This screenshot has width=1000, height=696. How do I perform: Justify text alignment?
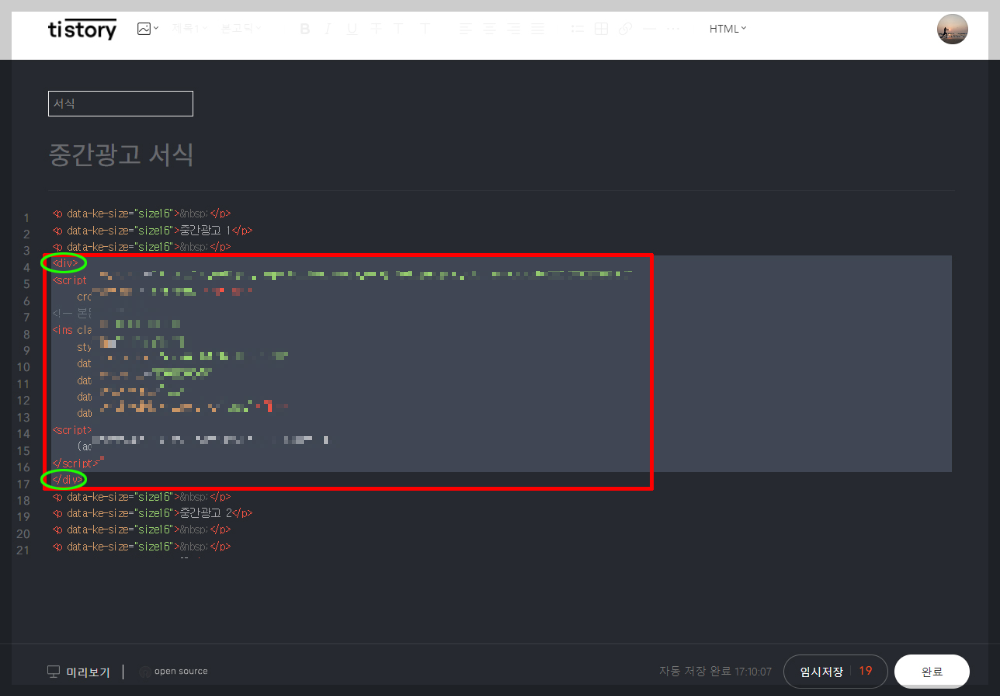pos(538,29)
